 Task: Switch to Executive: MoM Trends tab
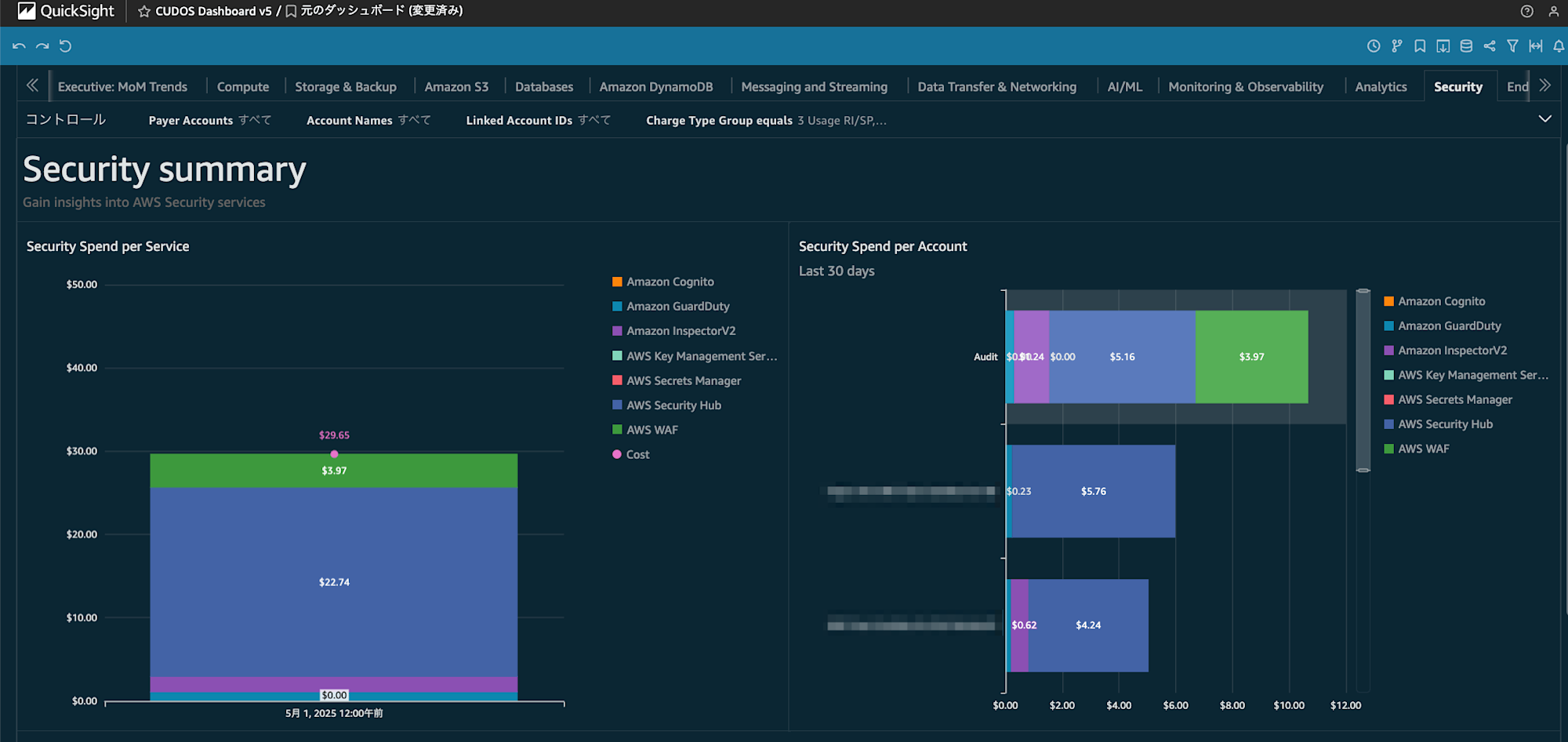point(122,86)
